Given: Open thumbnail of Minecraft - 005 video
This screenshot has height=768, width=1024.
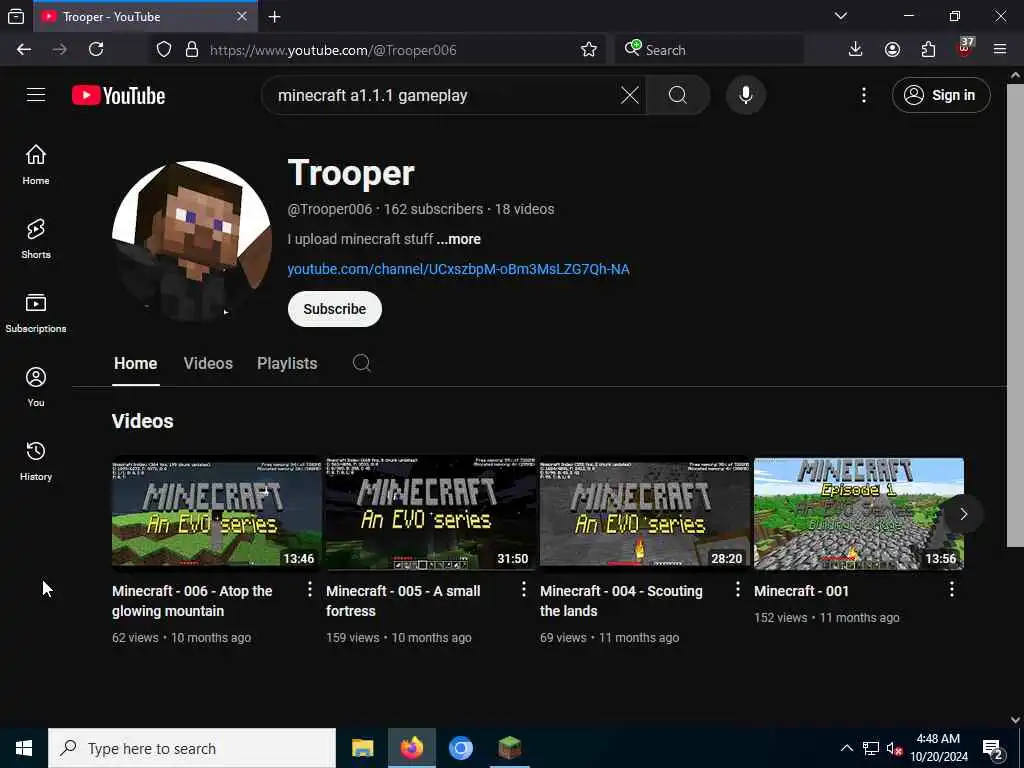Looking at the screenshot, I should click(431, 513).
